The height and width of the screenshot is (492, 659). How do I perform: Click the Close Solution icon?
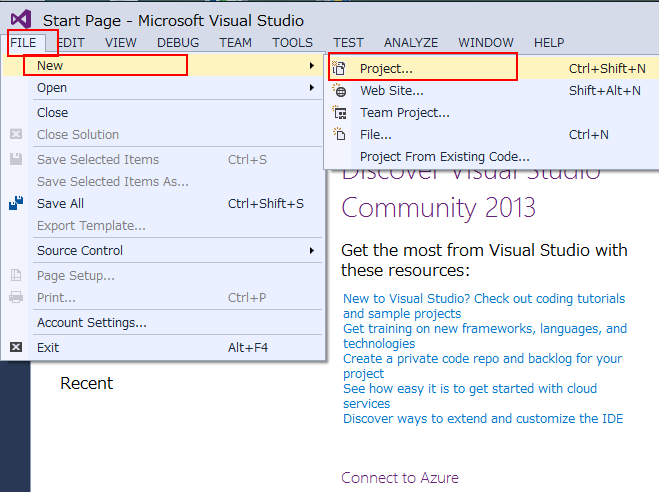[x=16, y=134]
